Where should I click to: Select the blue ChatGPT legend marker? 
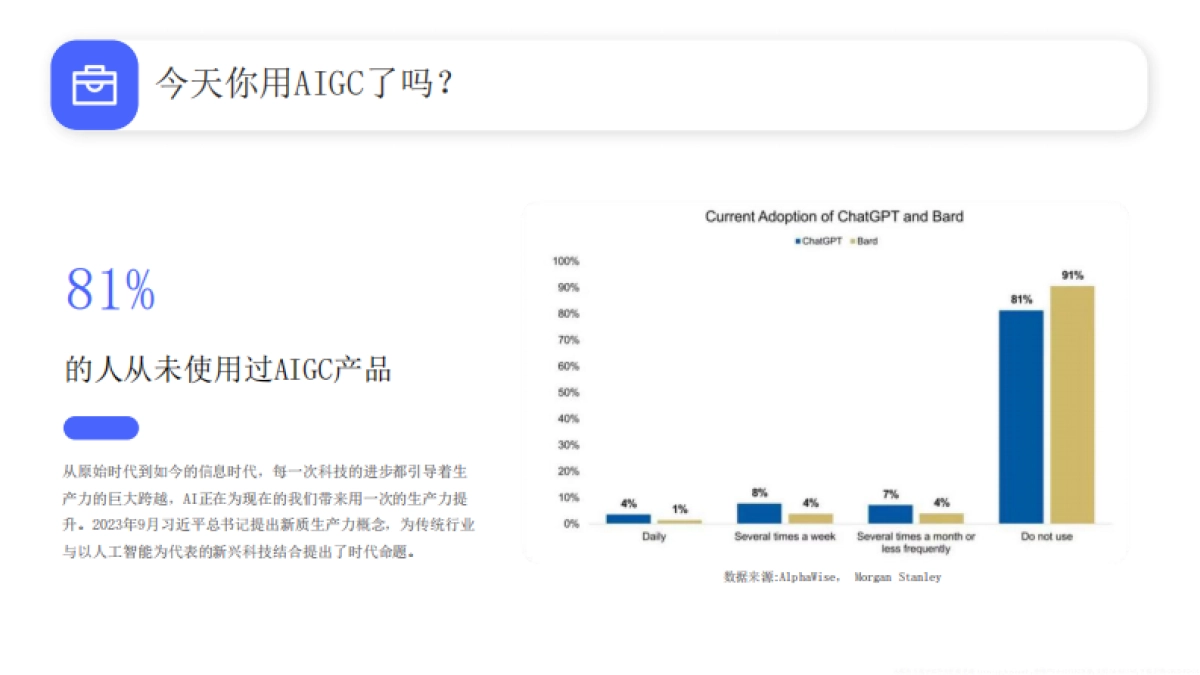[798, 240]
